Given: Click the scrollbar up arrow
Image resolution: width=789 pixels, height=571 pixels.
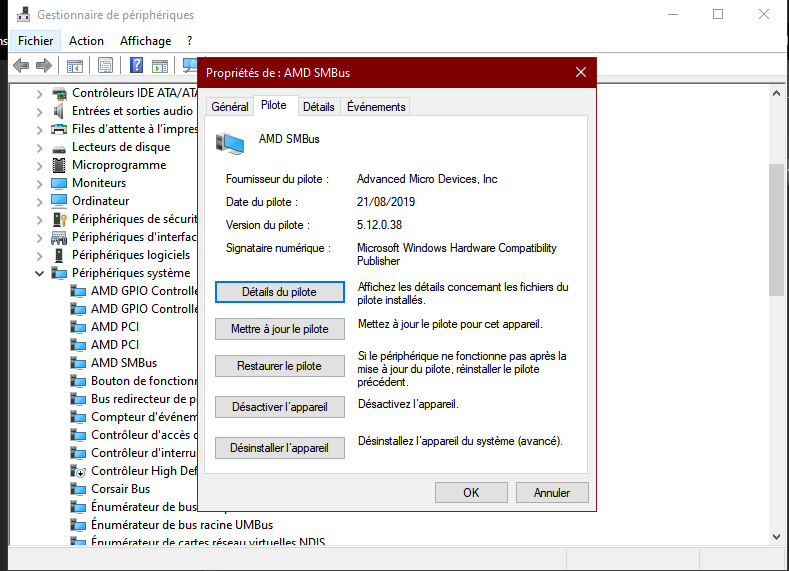Looking at the screenshot, I should [x=776, y=93].
